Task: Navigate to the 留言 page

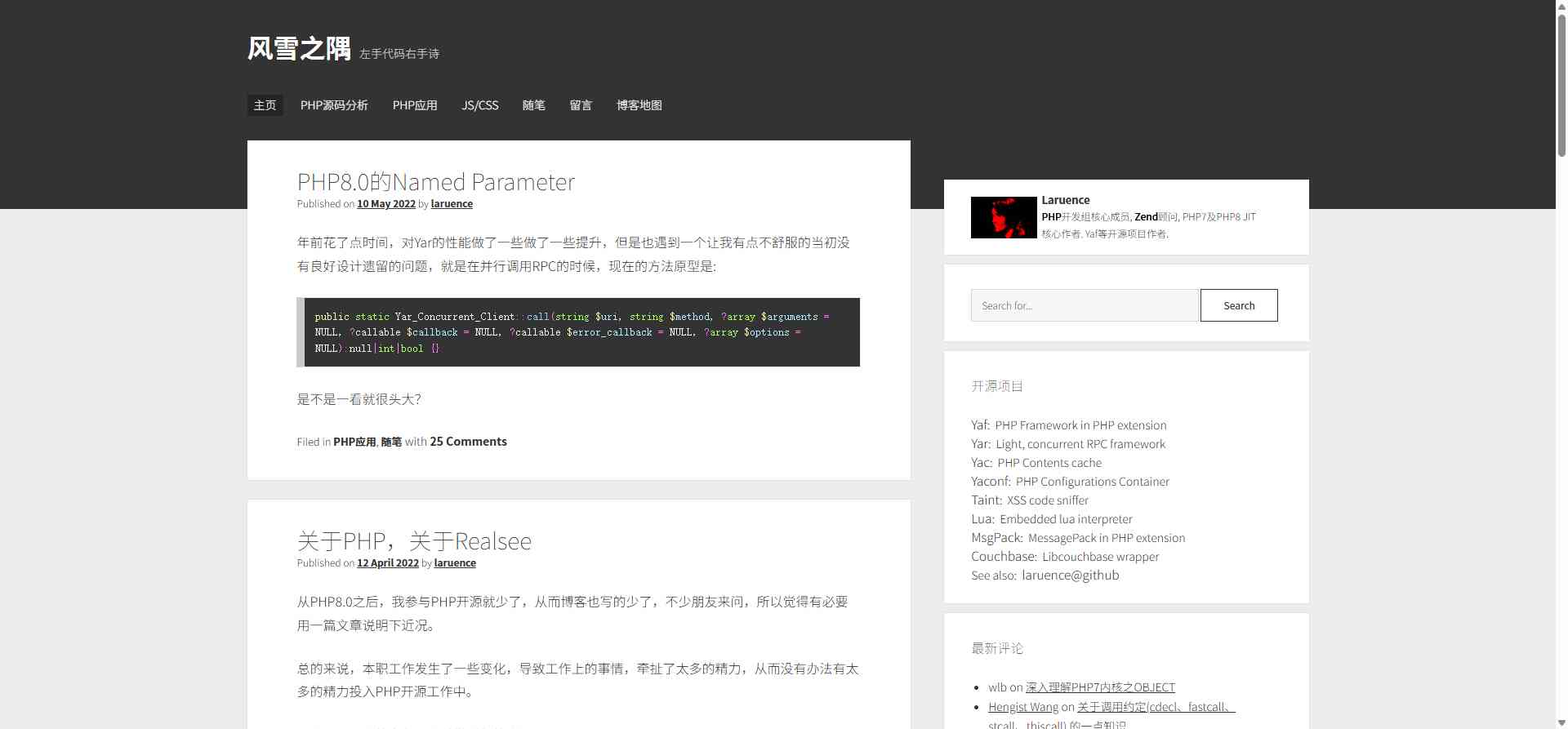Action: point(581,105)
